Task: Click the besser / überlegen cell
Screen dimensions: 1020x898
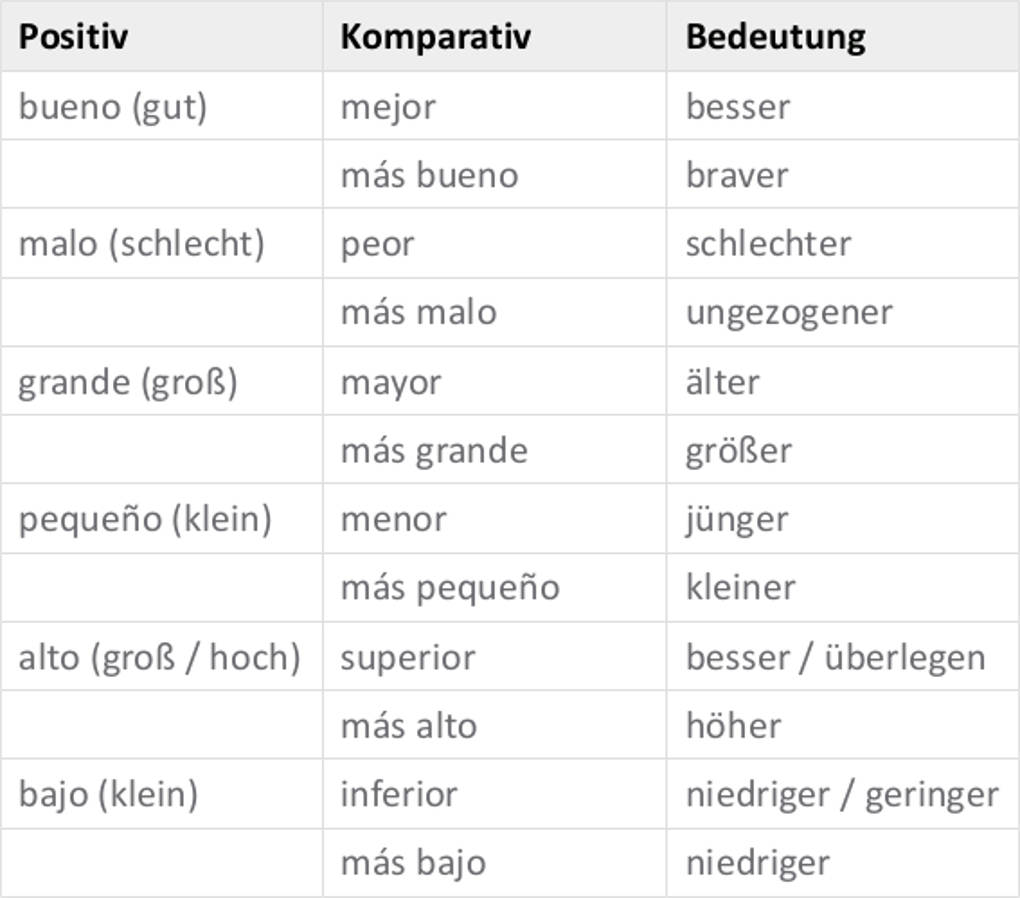Action: (835, 657)
